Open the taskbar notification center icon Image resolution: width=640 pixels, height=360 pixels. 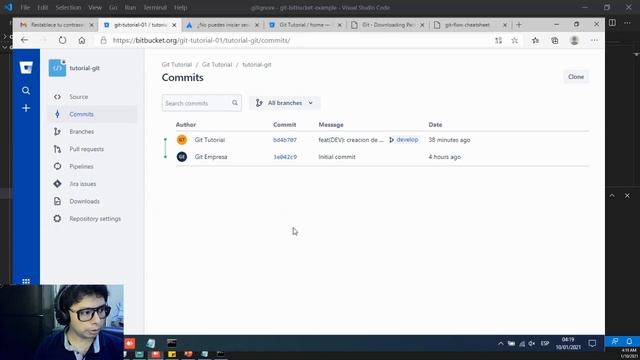(x=592, y=344)
